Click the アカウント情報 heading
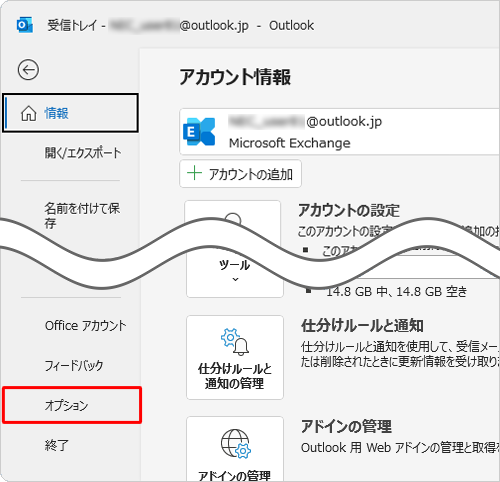The width and height of the screenshot is (500, 482). click(235, 77)
